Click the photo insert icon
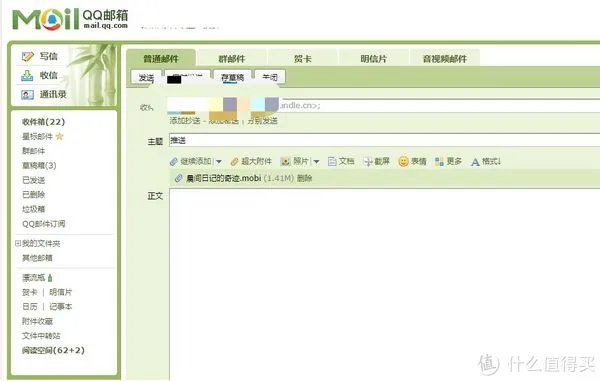This screenshot has width=600, height=381. (285, 162)
